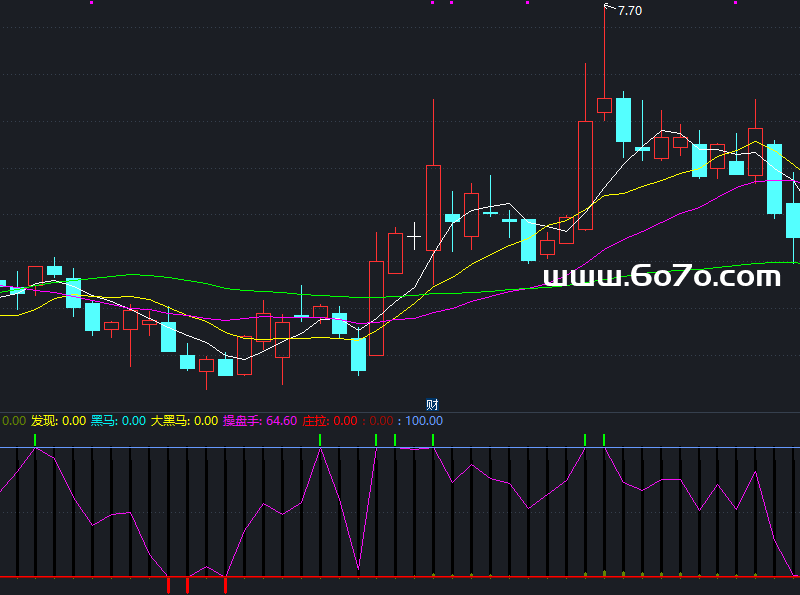The image size is (800, 595).
Task: Select the yellow 大黑马 indicator label
Action: (170, 421)
